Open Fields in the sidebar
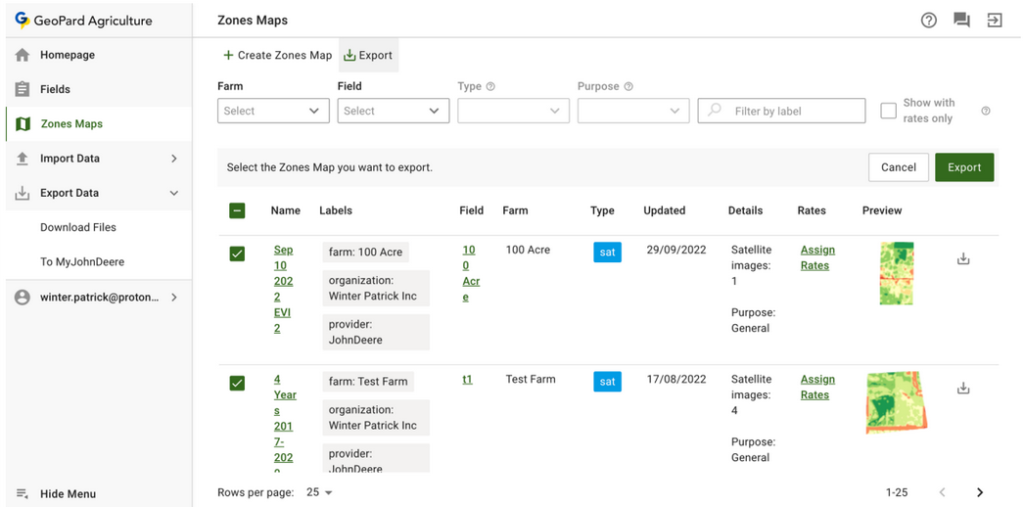1024x507 pixels. pyautogui.click(x=55, y=89)
